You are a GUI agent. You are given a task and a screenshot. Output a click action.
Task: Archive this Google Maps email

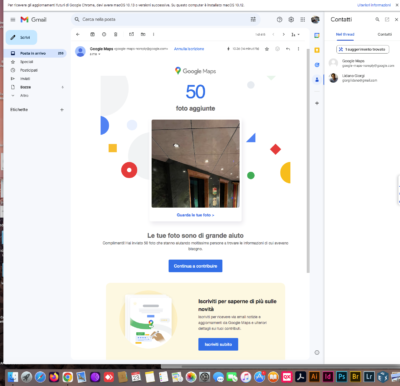[x=93, y=34]
